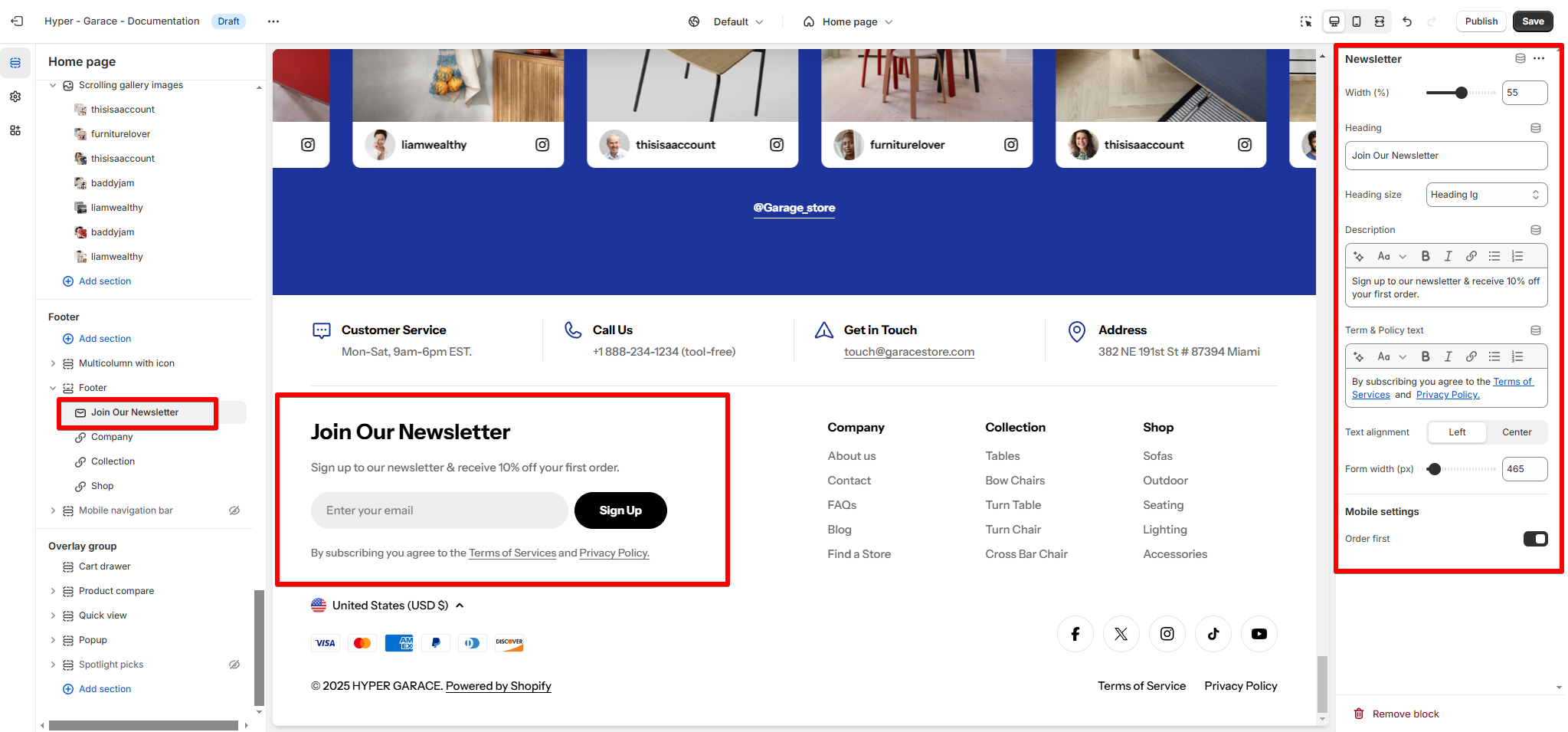1568x732 pixels.
Task: Open the Heading size dropdown
Action: pos(1486,195)
